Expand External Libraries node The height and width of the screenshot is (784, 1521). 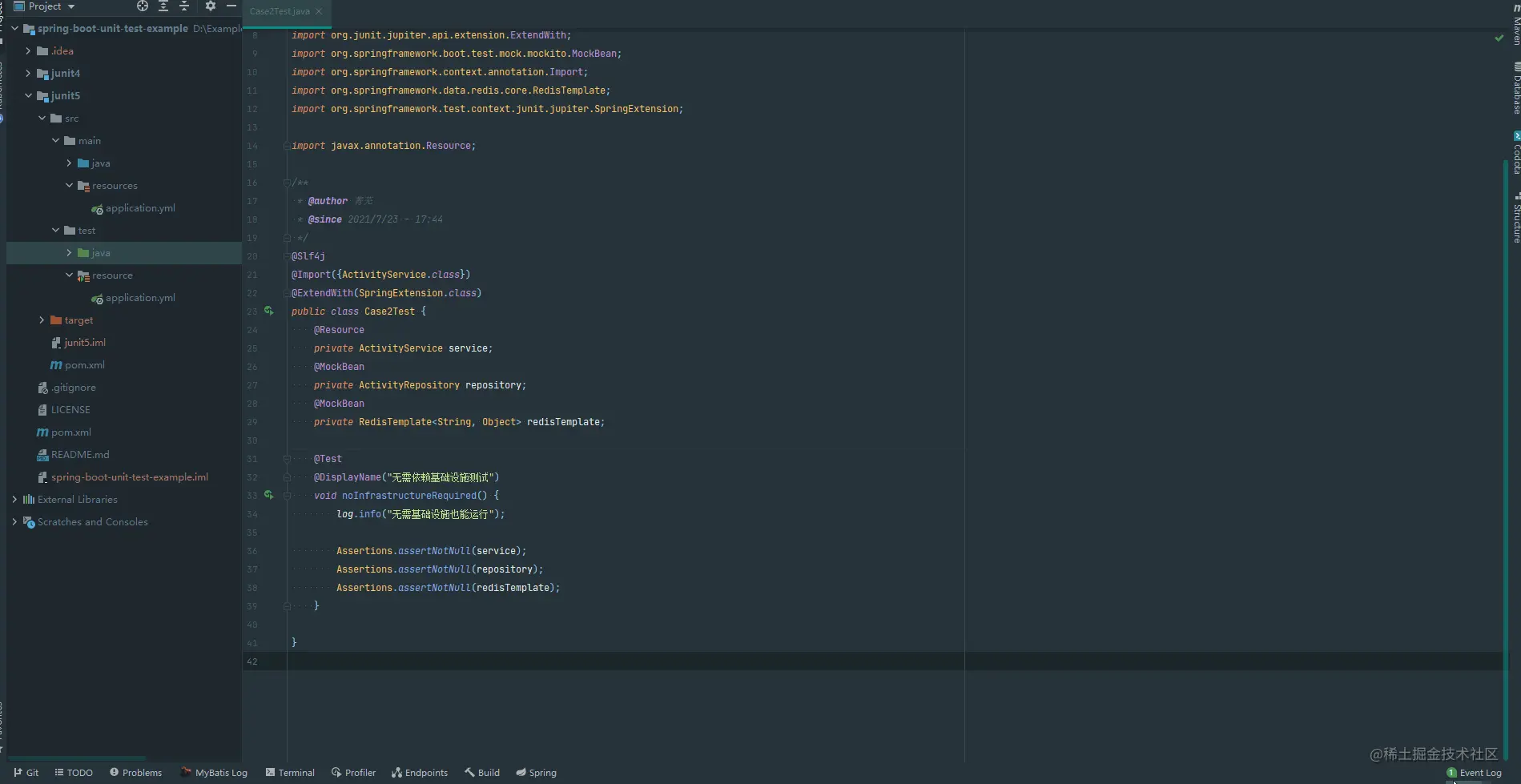click(14, 499)
